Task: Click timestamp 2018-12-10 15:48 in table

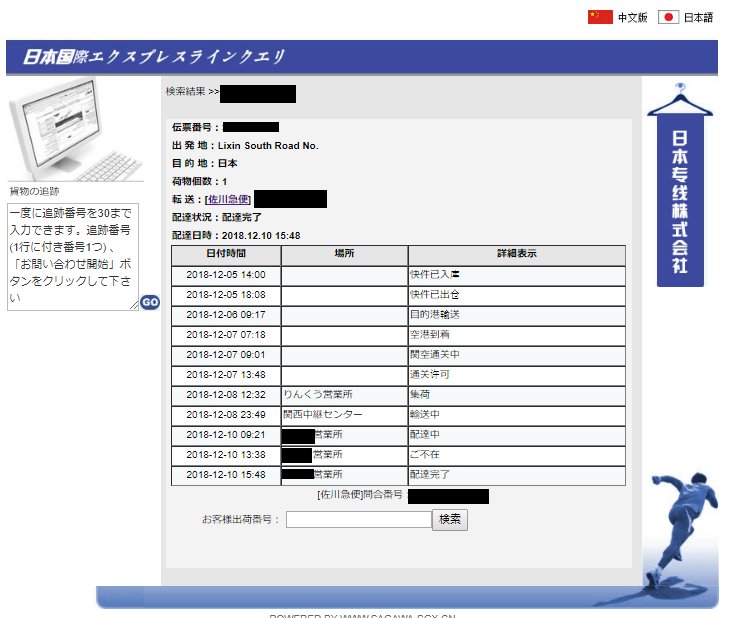Action: click(226, 475)
